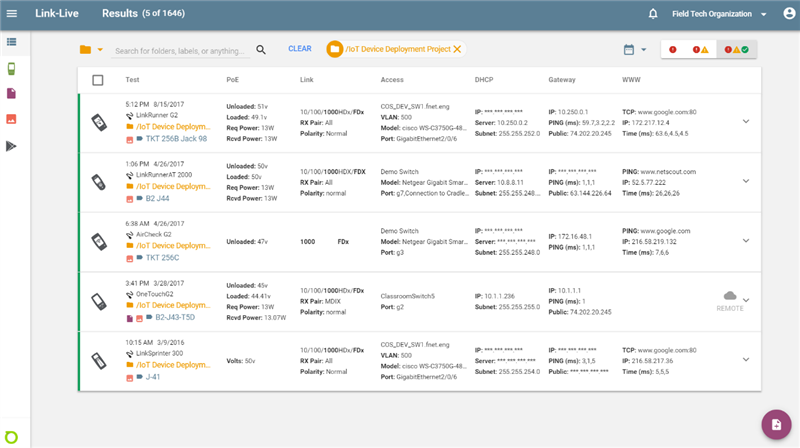Click the search folders and labels field

click(x=180, y=50)
